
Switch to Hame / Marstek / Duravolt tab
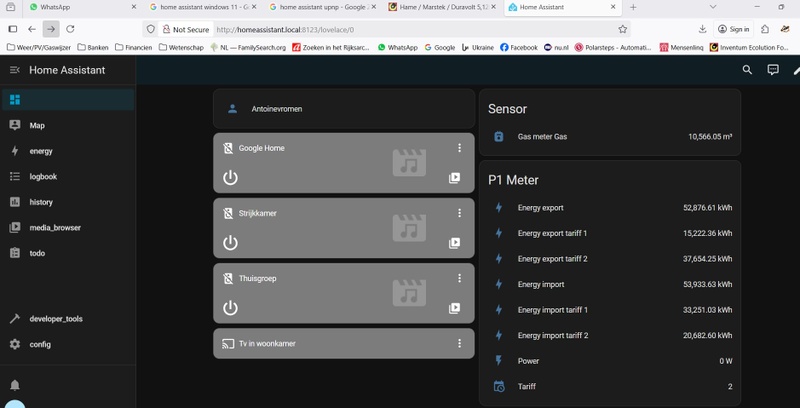coord(442,7)
